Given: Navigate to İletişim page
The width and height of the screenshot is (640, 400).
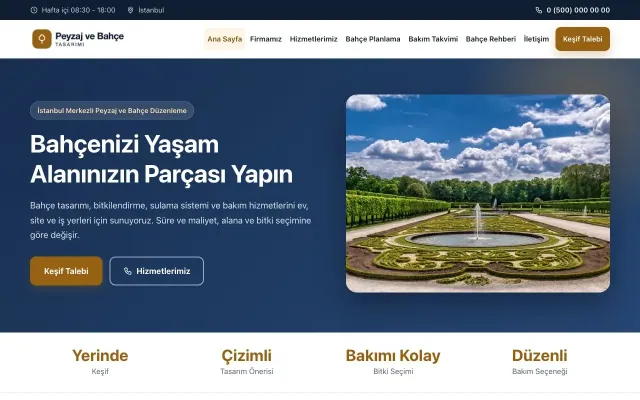Looking at the screenshot, I should coord(536,39).
